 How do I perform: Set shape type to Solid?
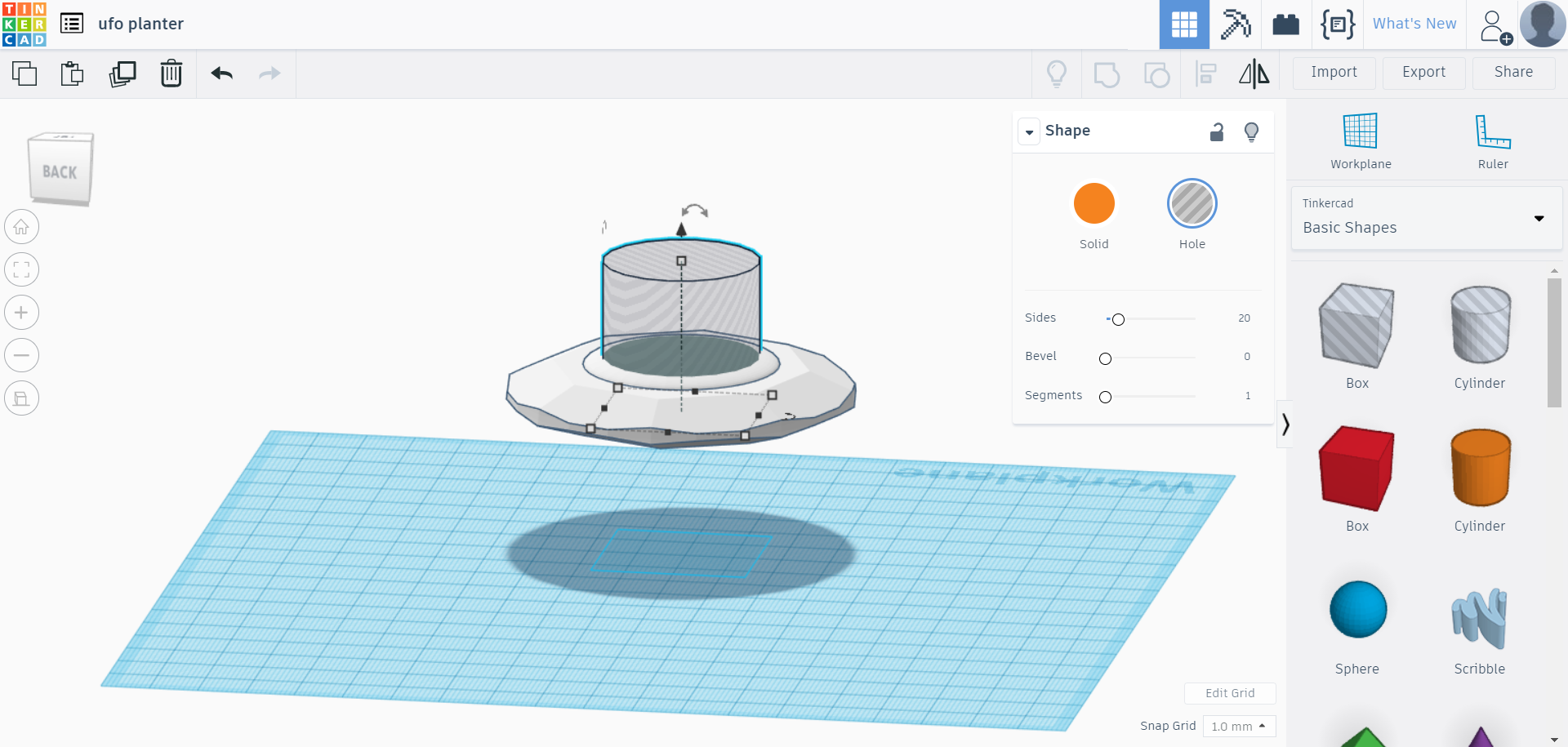1094,203
